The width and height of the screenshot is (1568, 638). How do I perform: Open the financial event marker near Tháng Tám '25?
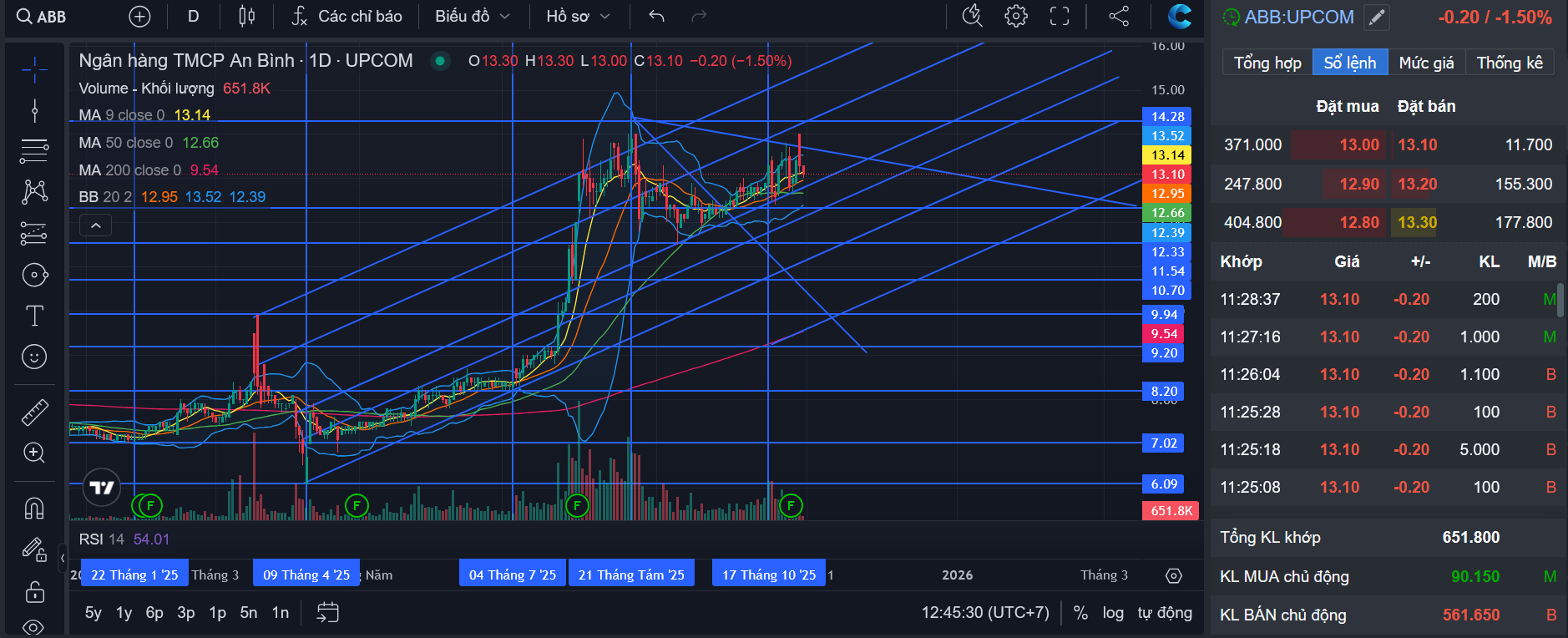click(x=577, y=505)
